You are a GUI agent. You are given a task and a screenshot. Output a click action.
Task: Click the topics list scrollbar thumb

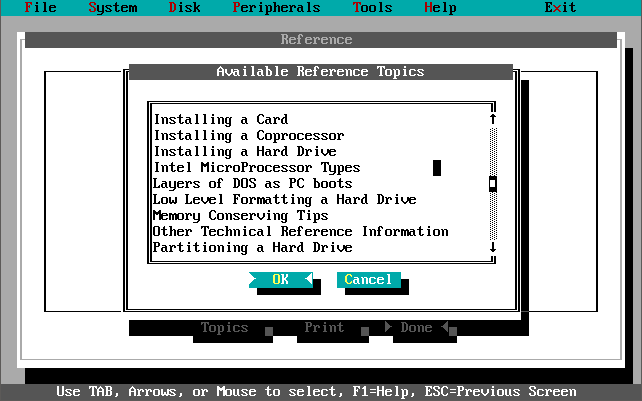point(493,184)
